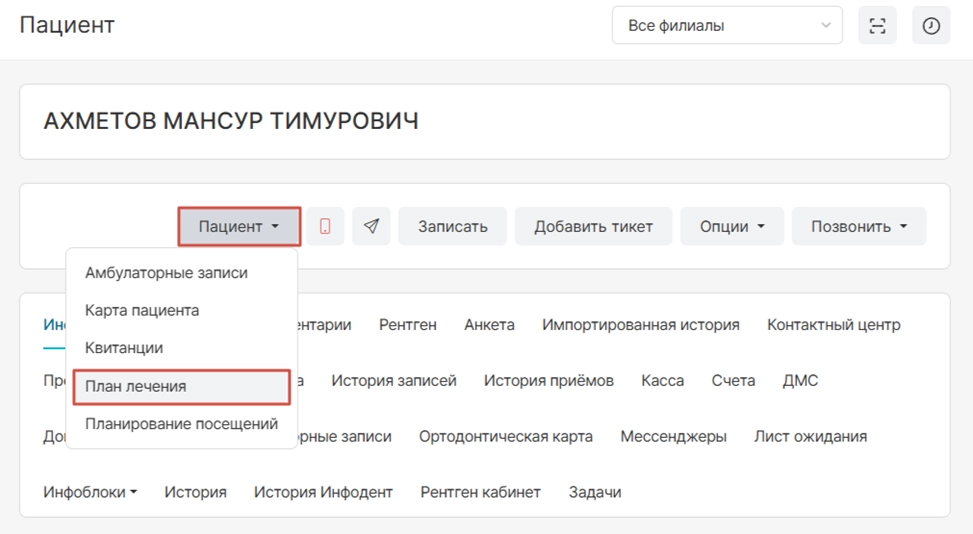
Task: Expand the Инфоблоки tab dropdown
Action: click(90, 492)
